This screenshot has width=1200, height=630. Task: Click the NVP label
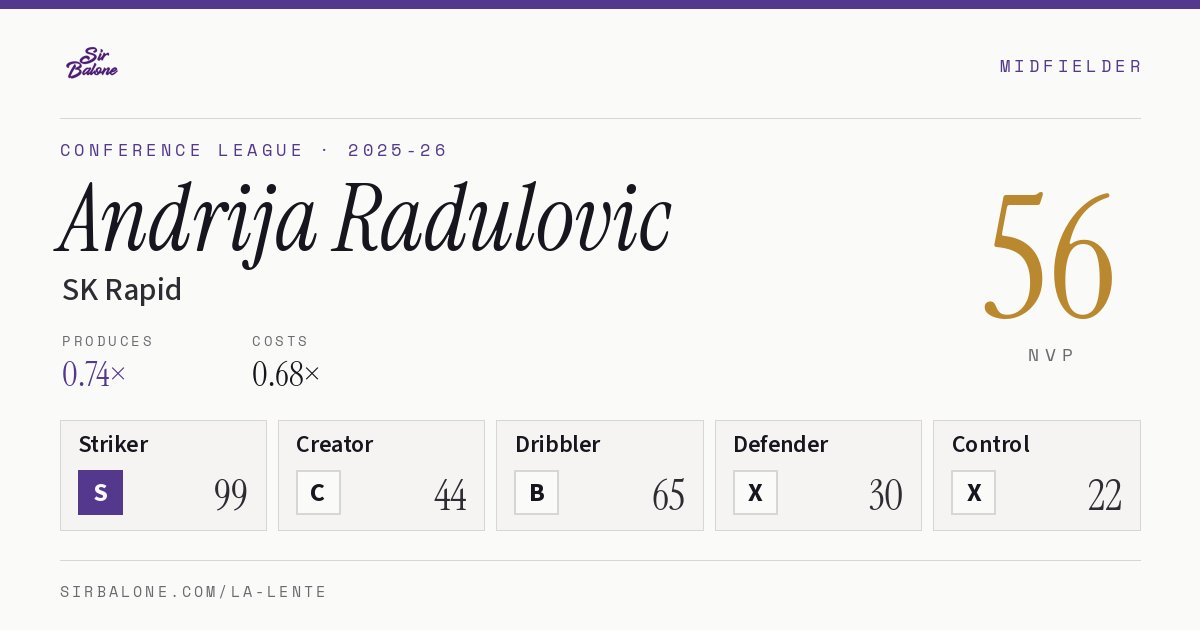click(x=1052, y=355)
